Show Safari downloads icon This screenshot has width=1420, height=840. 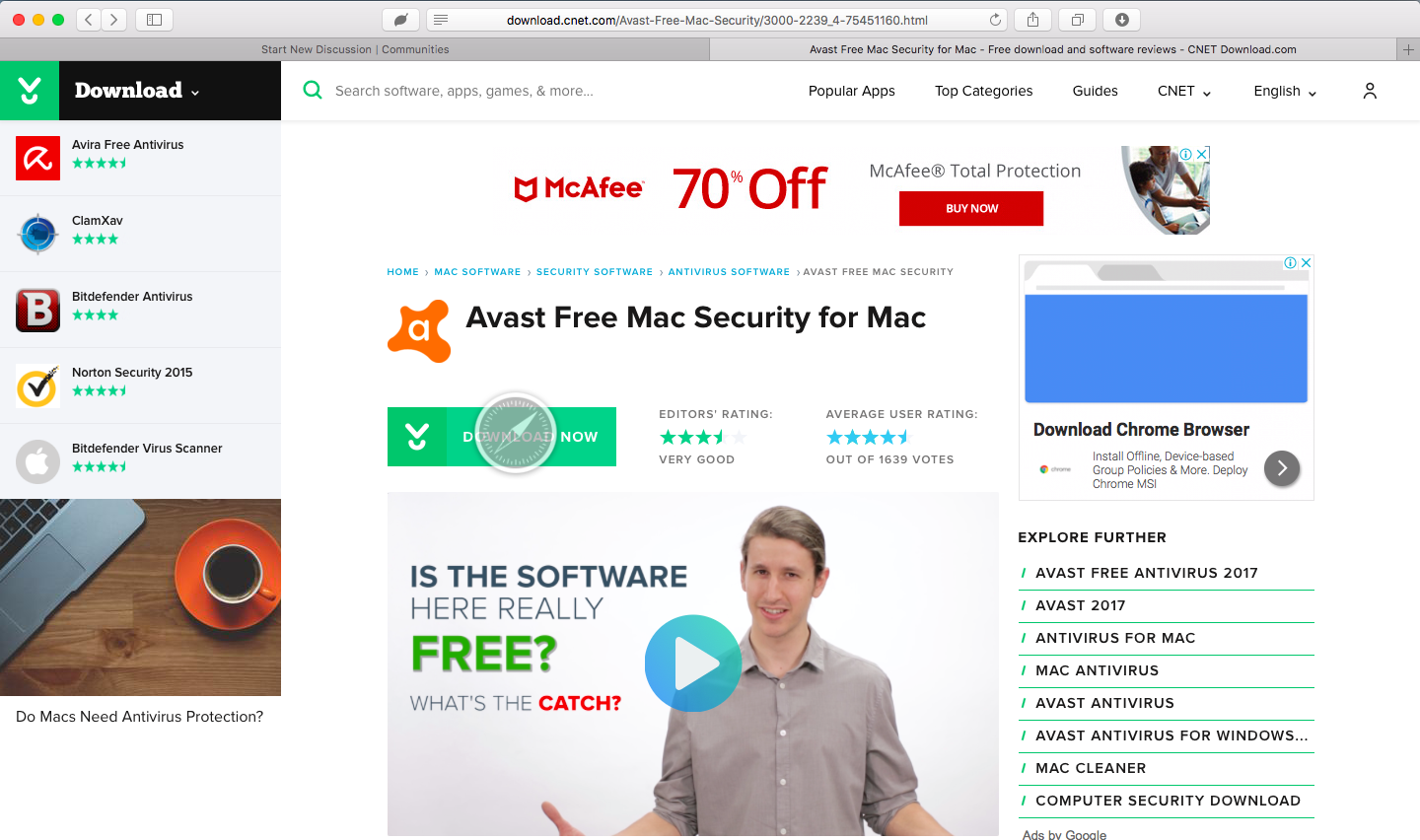click(1121, 19)
